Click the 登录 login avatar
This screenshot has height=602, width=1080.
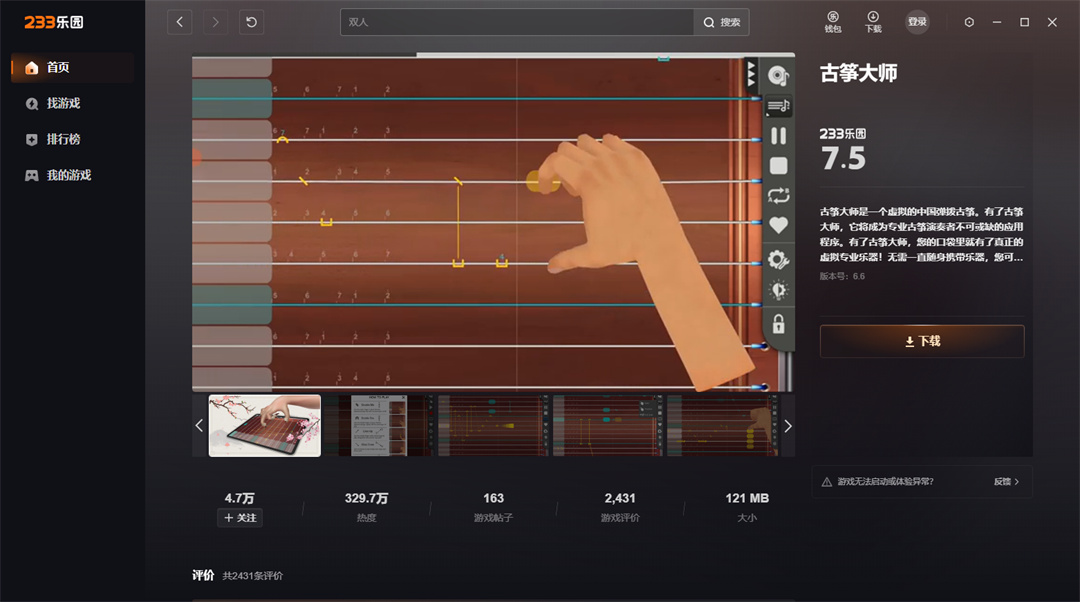[917, 22]
